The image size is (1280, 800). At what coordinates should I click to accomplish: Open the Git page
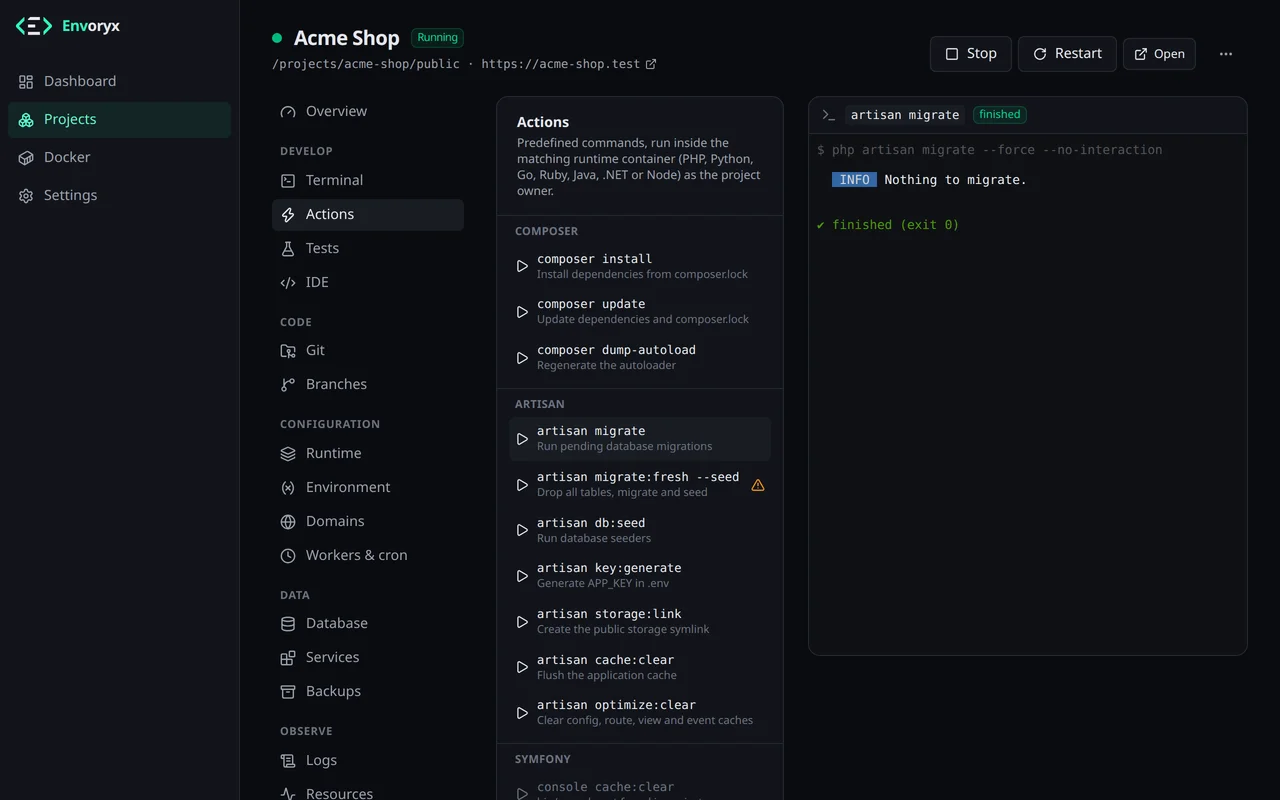pyautogui.click(x=368, y=350)
